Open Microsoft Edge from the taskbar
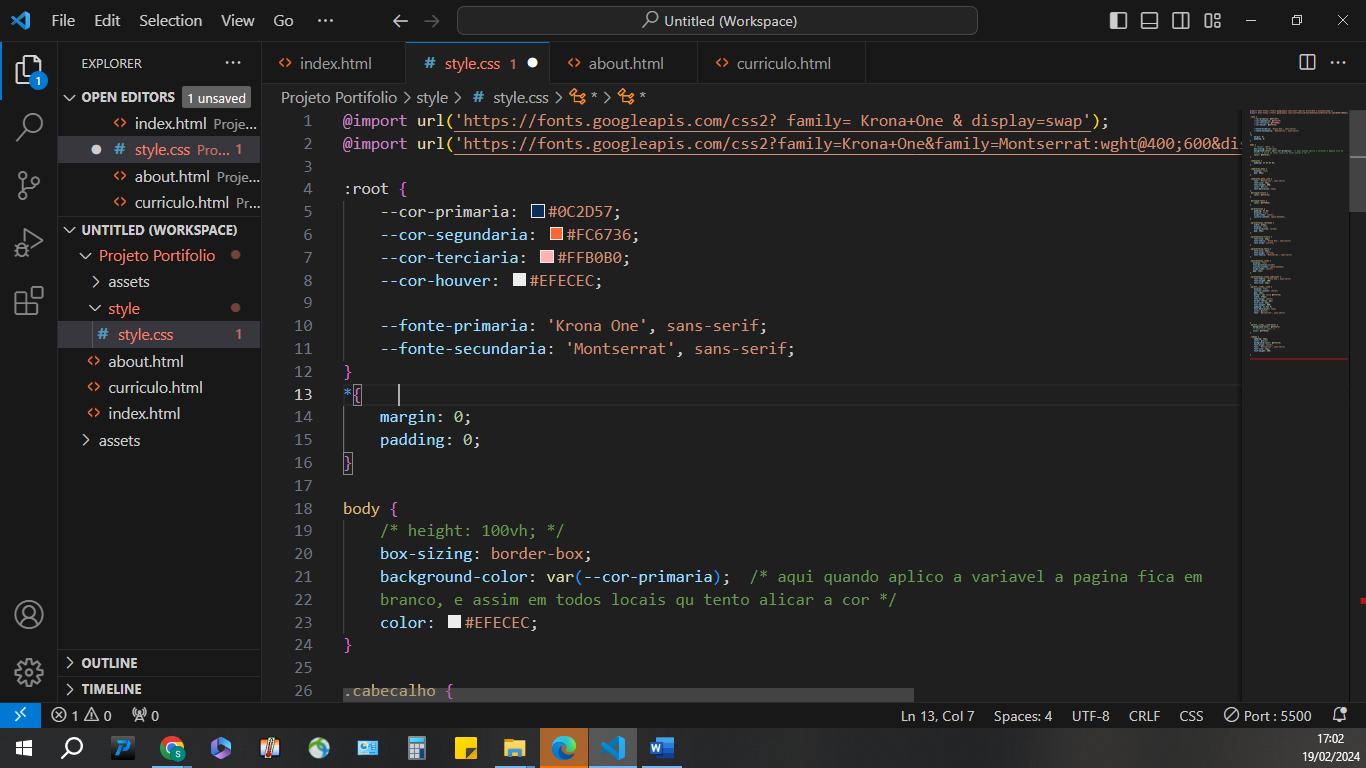 tap(564, 748)
